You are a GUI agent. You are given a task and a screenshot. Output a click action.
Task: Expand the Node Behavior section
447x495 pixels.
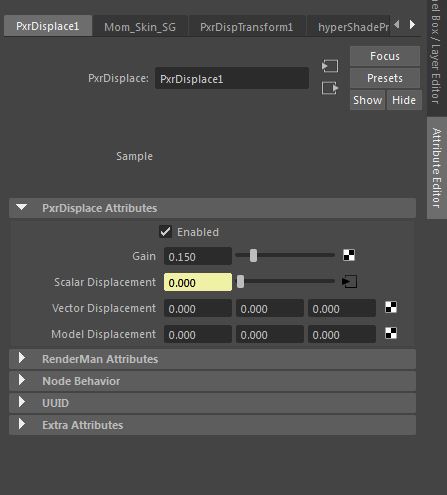(x=212, y=381)
